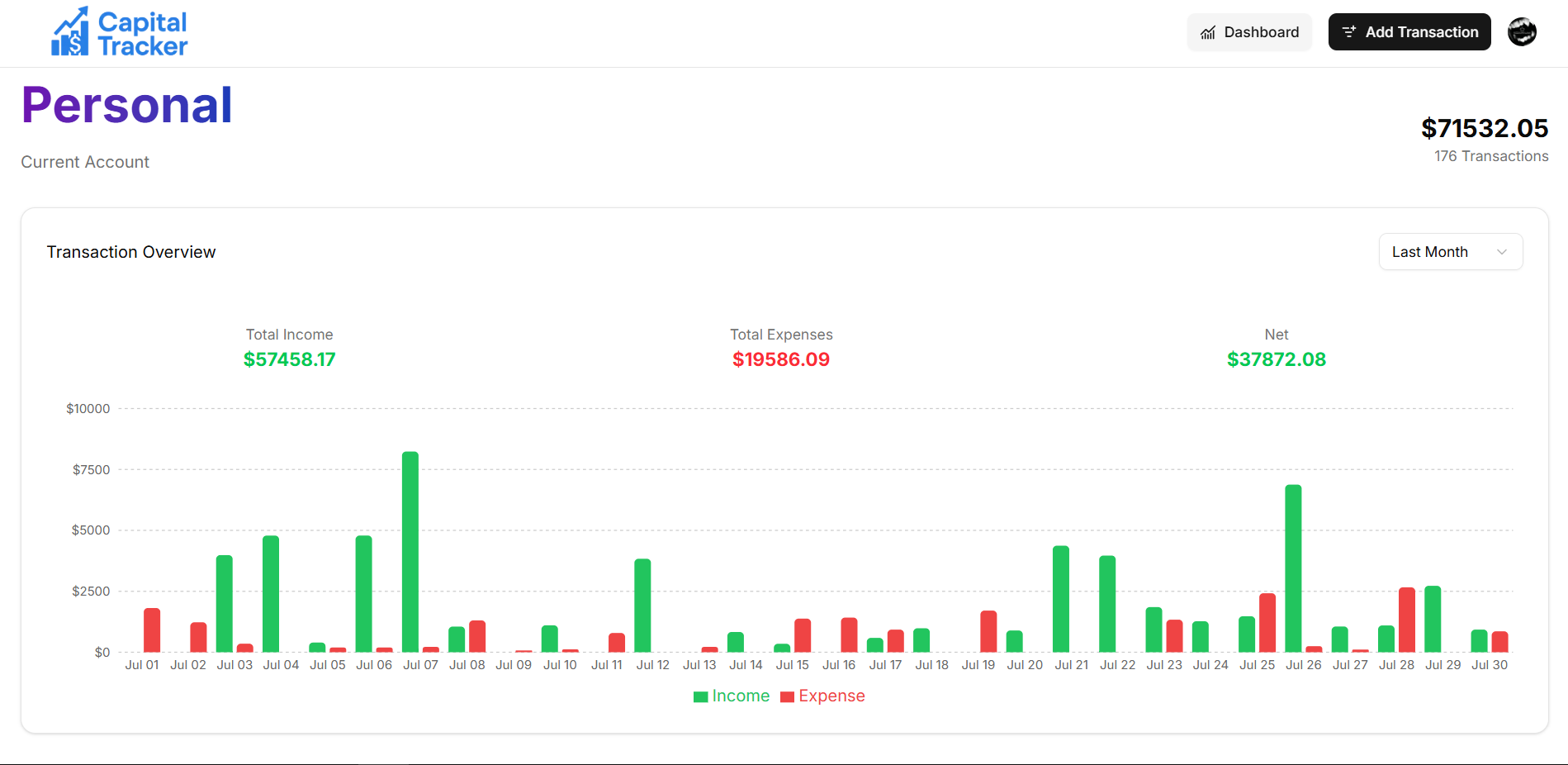This screenshot has height=765, width=1568.
Task: Click the Jul 01 red expense bar
Action: point(152,630)
